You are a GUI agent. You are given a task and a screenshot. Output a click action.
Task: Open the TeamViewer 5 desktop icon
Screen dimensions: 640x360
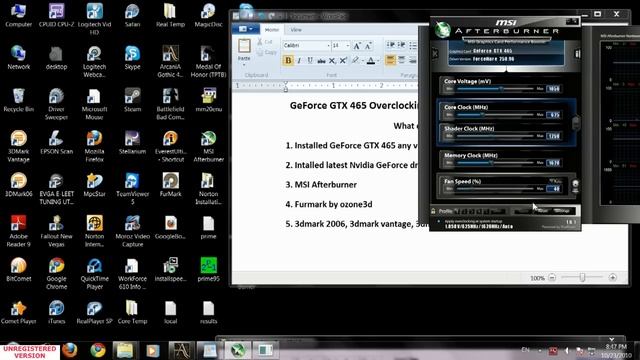coord(133,189)
